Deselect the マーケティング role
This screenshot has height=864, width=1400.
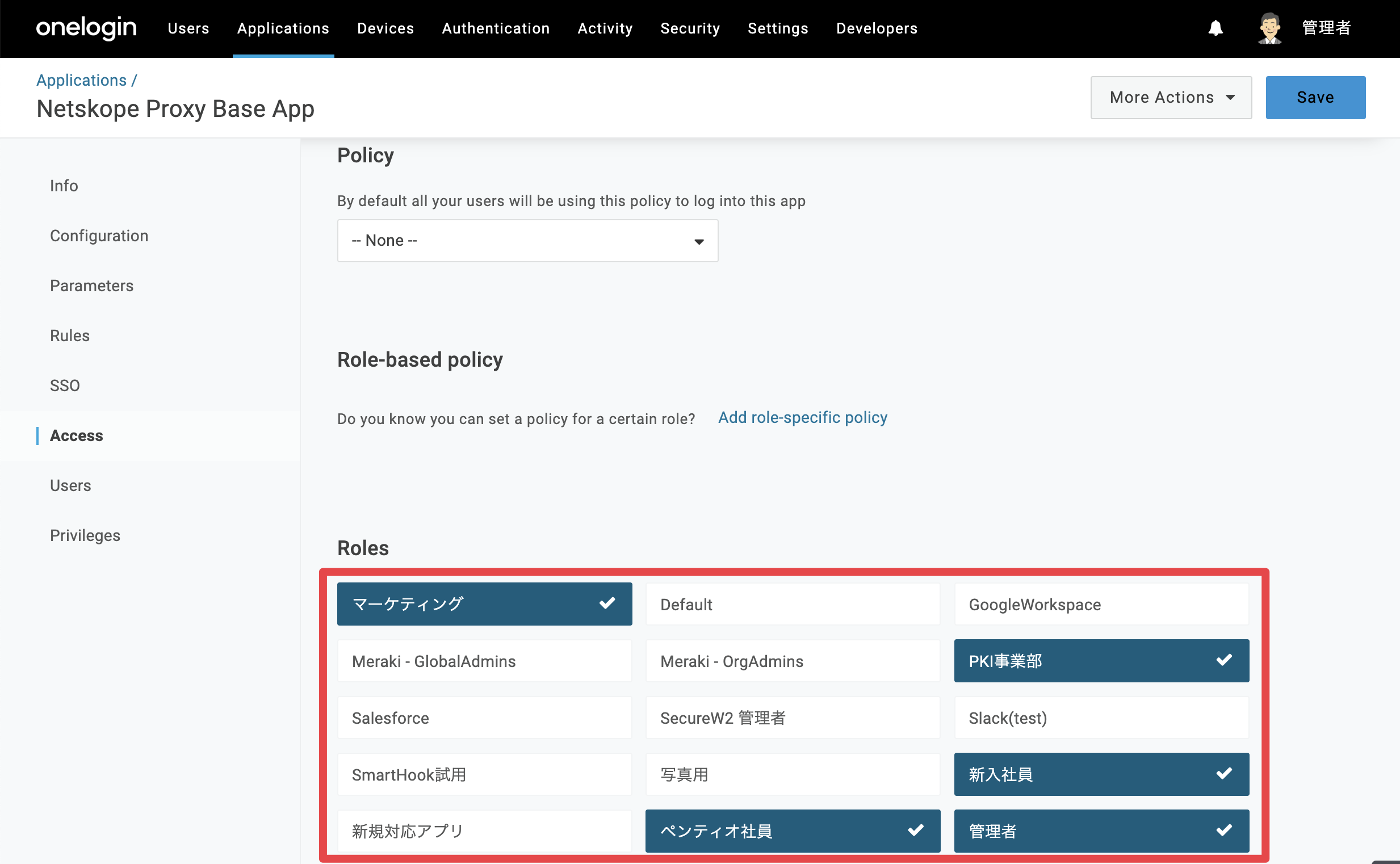[x=485, y=604]
